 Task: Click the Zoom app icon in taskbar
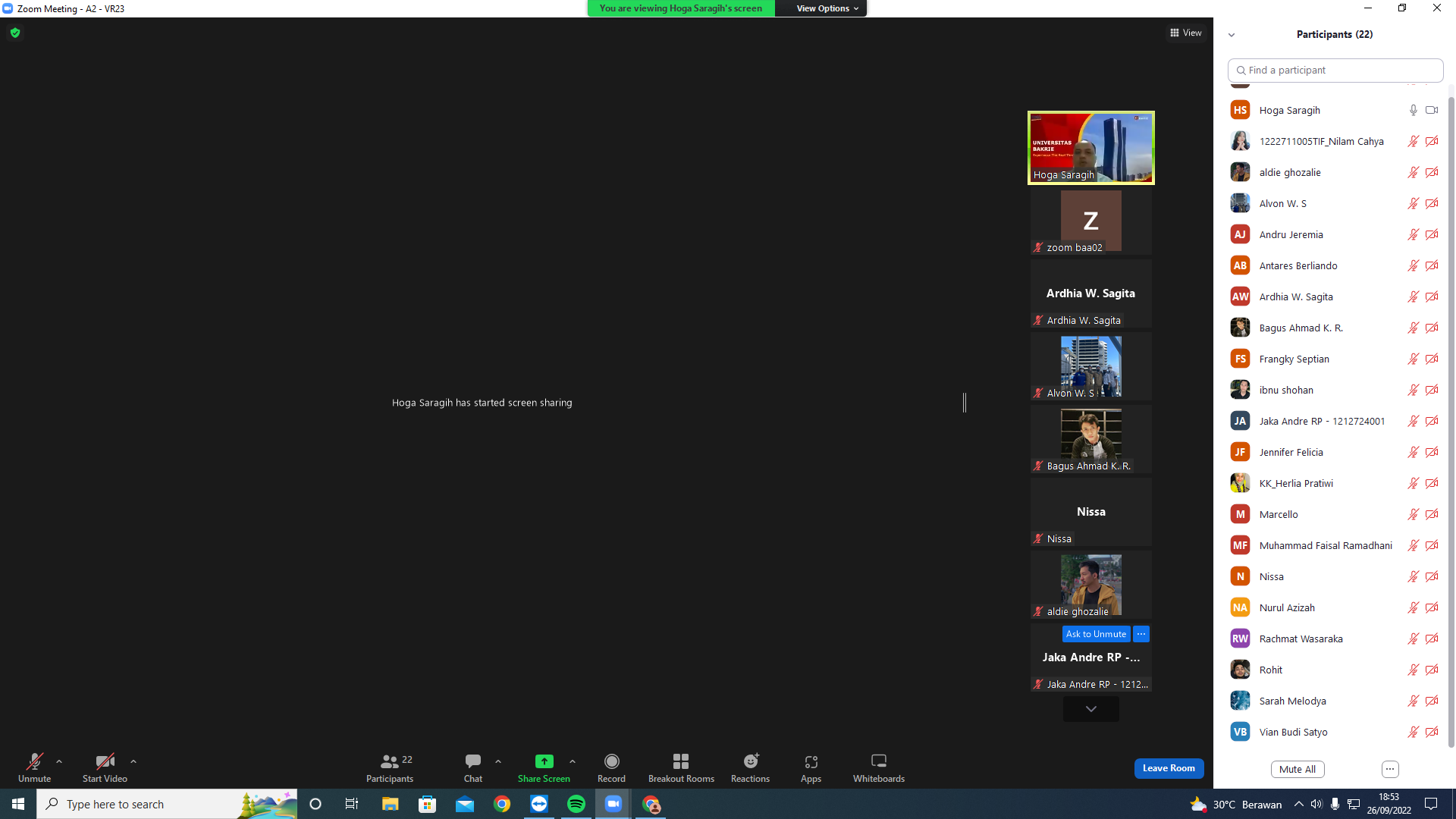coord(613,804)
